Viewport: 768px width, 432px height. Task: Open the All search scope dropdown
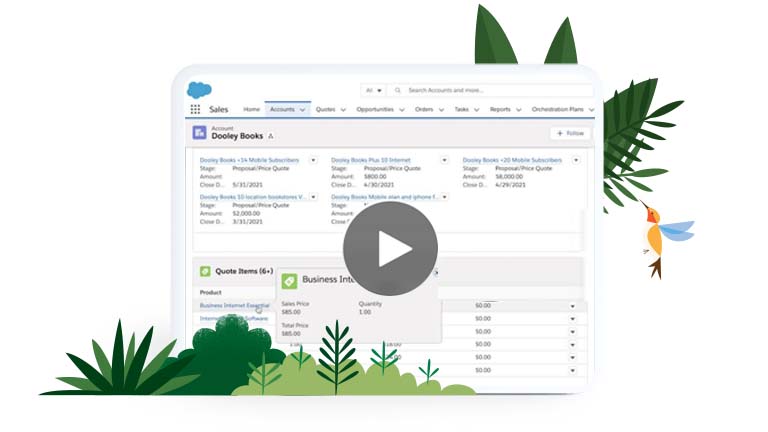373,91
